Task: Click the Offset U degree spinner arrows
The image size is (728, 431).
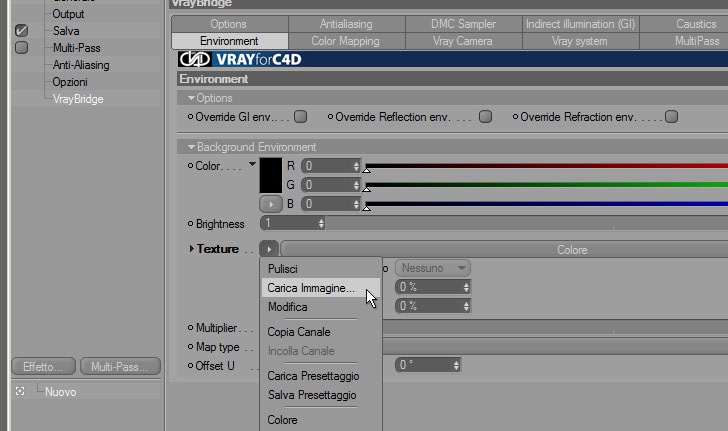Action: click(x=456, y=365)
